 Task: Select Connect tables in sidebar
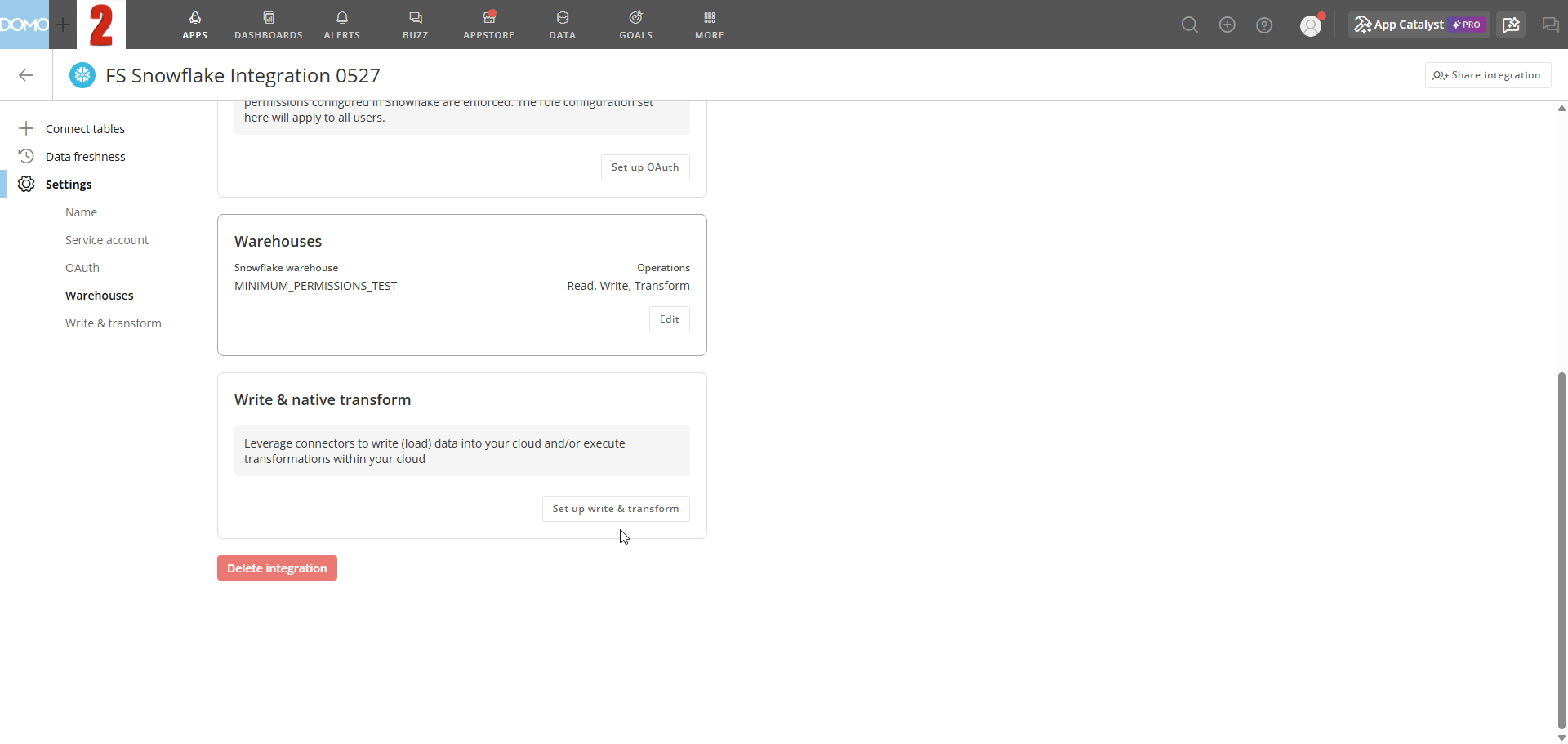pos(85,129)
